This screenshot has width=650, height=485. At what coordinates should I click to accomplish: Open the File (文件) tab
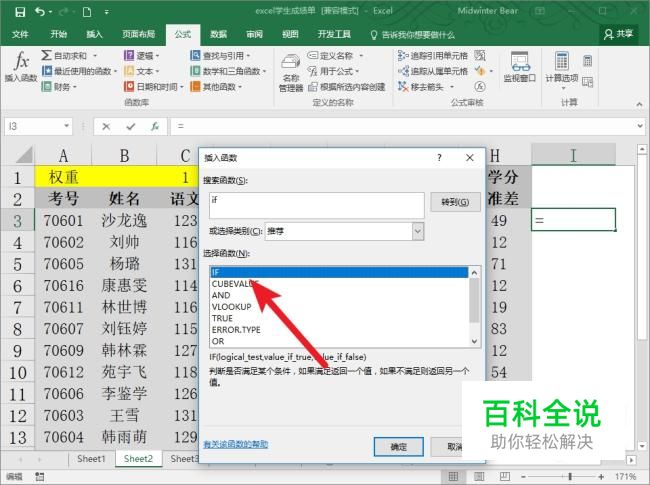pyautogui.click(x=20, y=34)
